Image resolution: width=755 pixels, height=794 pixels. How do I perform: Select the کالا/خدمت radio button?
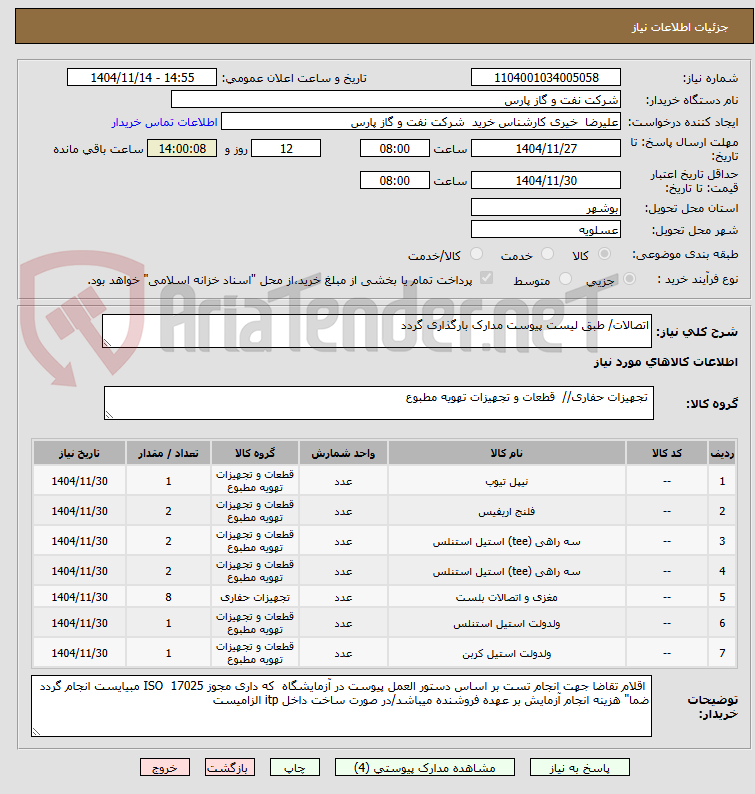pyautogui.click(x=476, y=254)
